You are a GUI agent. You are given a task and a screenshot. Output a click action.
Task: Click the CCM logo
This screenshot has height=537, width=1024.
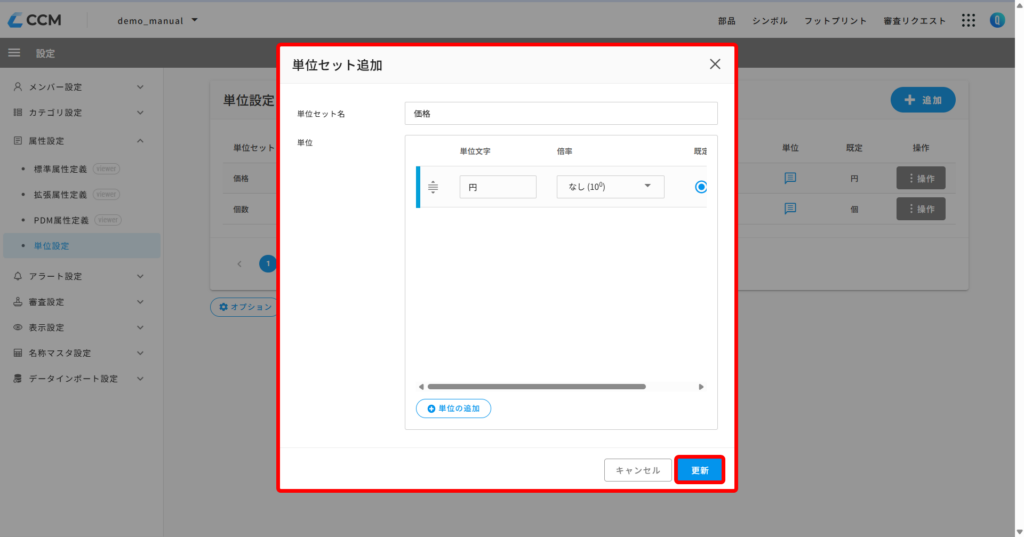pos(35,20)
